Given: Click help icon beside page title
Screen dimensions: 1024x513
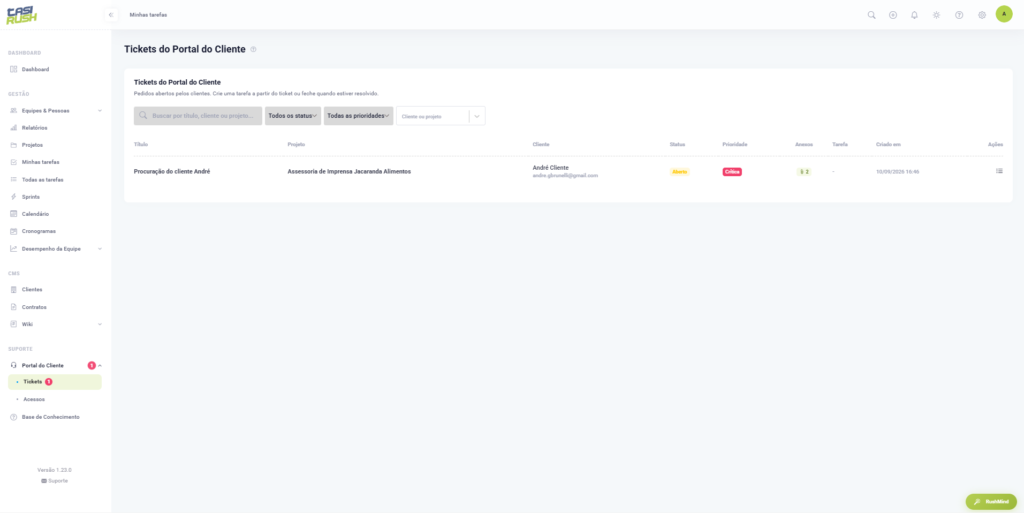Looking at the screenshot, I should click(253, 50).
